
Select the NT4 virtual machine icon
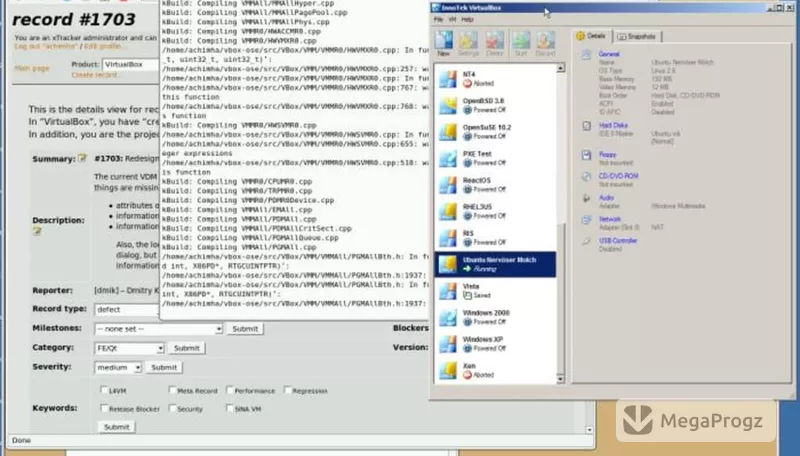[x=447, y=79]
